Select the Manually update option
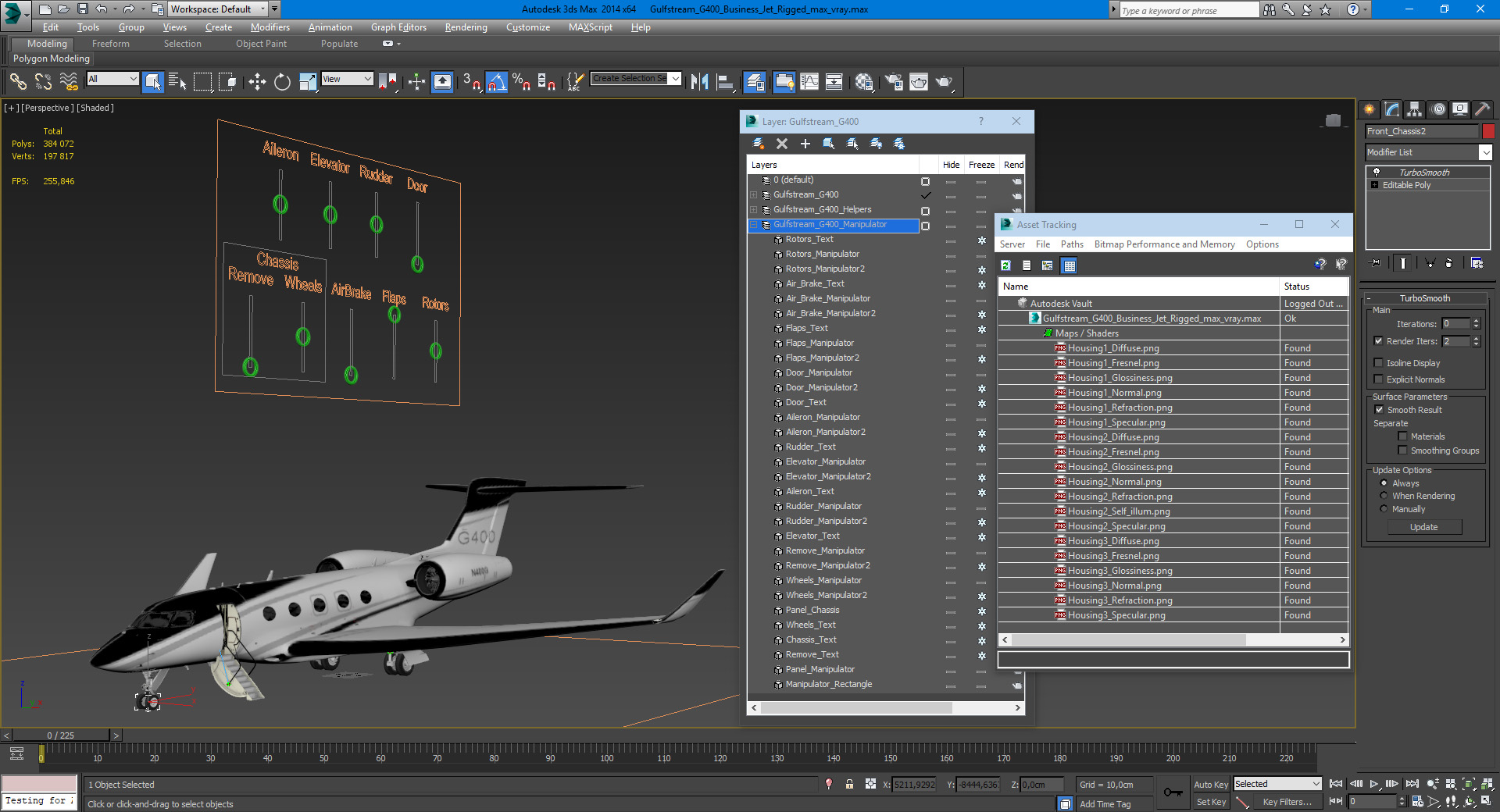The height and width of the screenshot is (812, 1500). (1384, 508)
